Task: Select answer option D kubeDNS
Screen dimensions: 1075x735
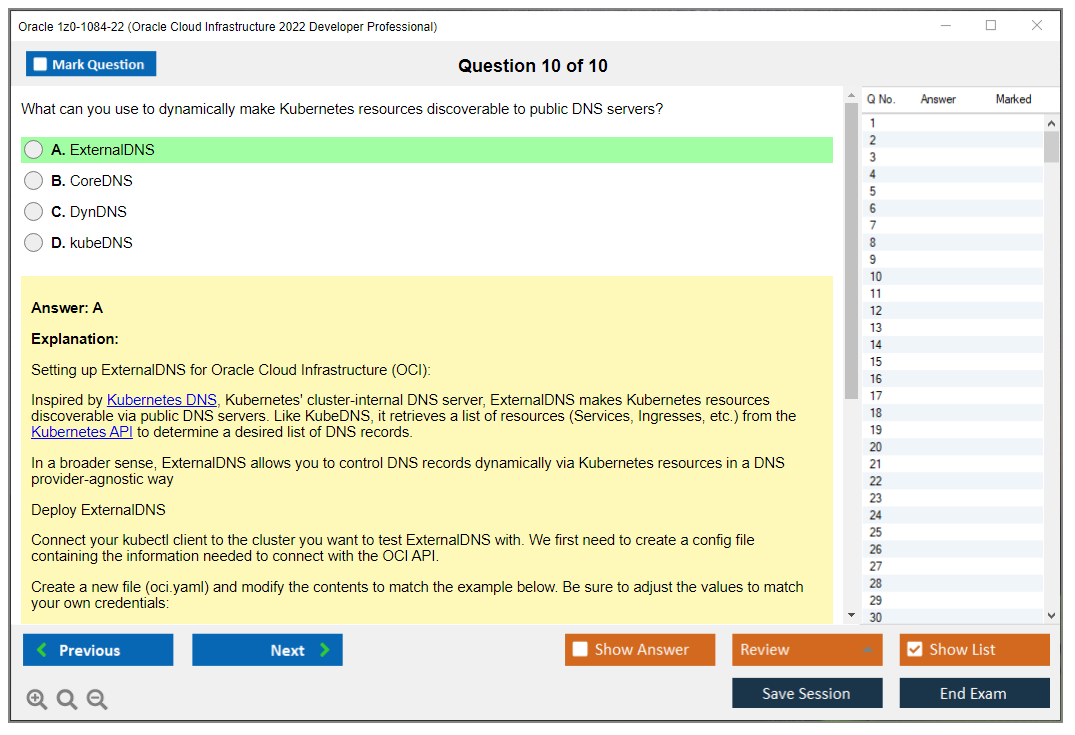Action: (x=33, y=242)
